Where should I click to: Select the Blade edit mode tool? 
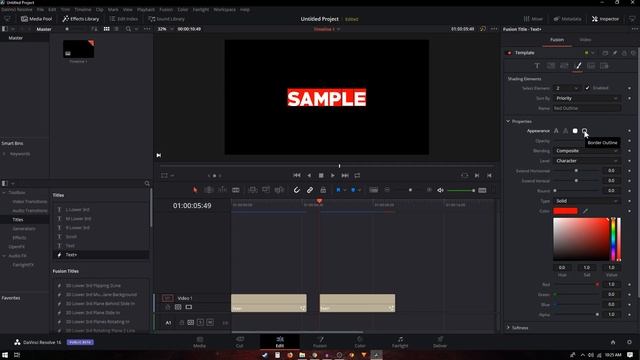(236, 190)
